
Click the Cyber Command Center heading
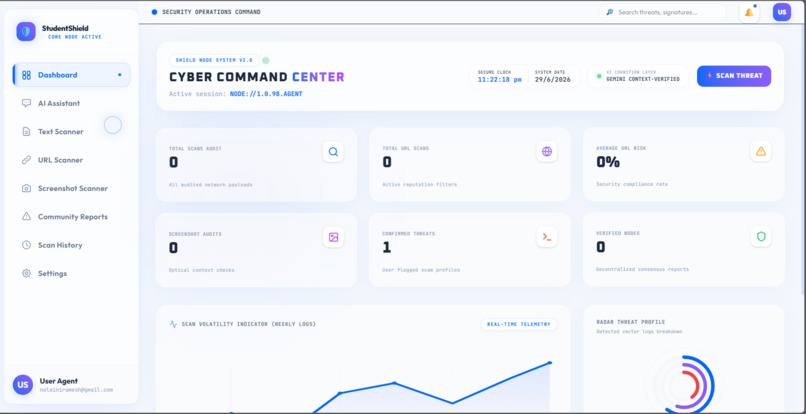coord(257,77)
